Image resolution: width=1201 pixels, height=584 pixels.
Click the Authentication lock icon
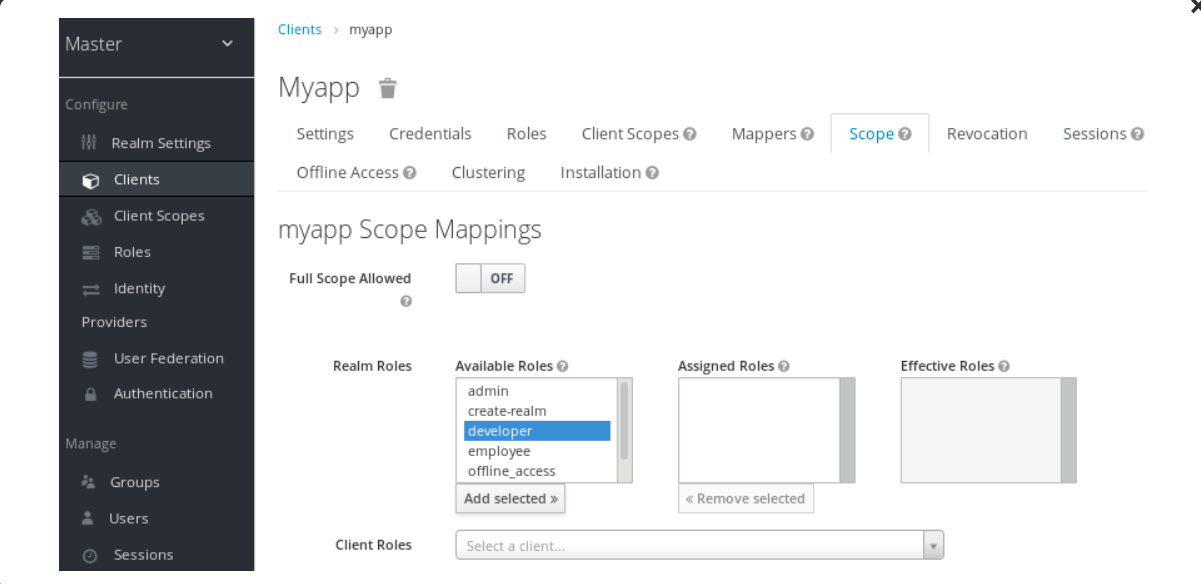point(90,393)
